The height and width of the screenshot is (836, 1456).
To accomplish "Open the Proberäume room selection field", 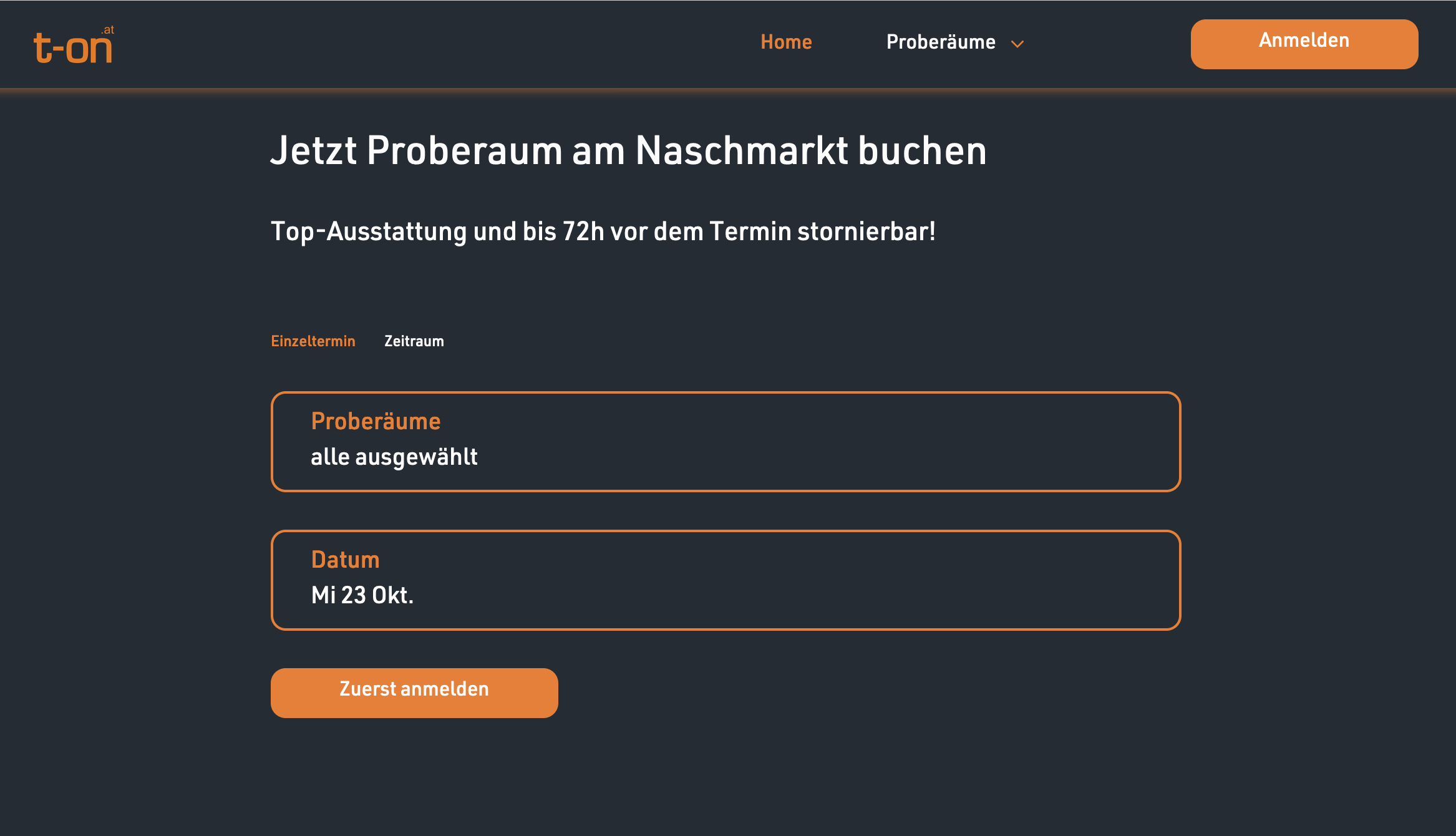I will coord(726,441).
